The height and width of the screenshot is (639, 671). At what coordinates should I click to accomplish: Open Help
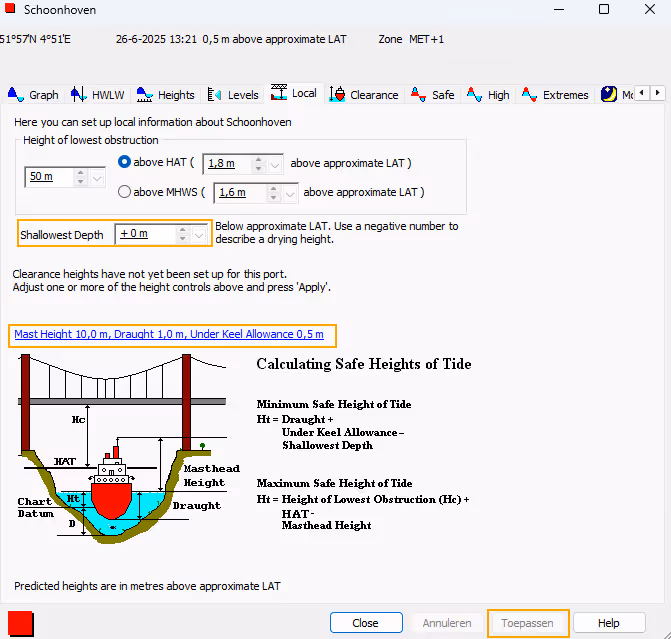(x=609, y=623)
